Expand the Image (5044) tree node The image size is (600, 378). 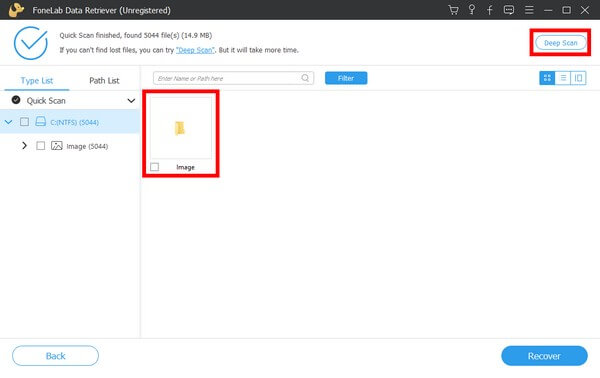pos(24,145)
